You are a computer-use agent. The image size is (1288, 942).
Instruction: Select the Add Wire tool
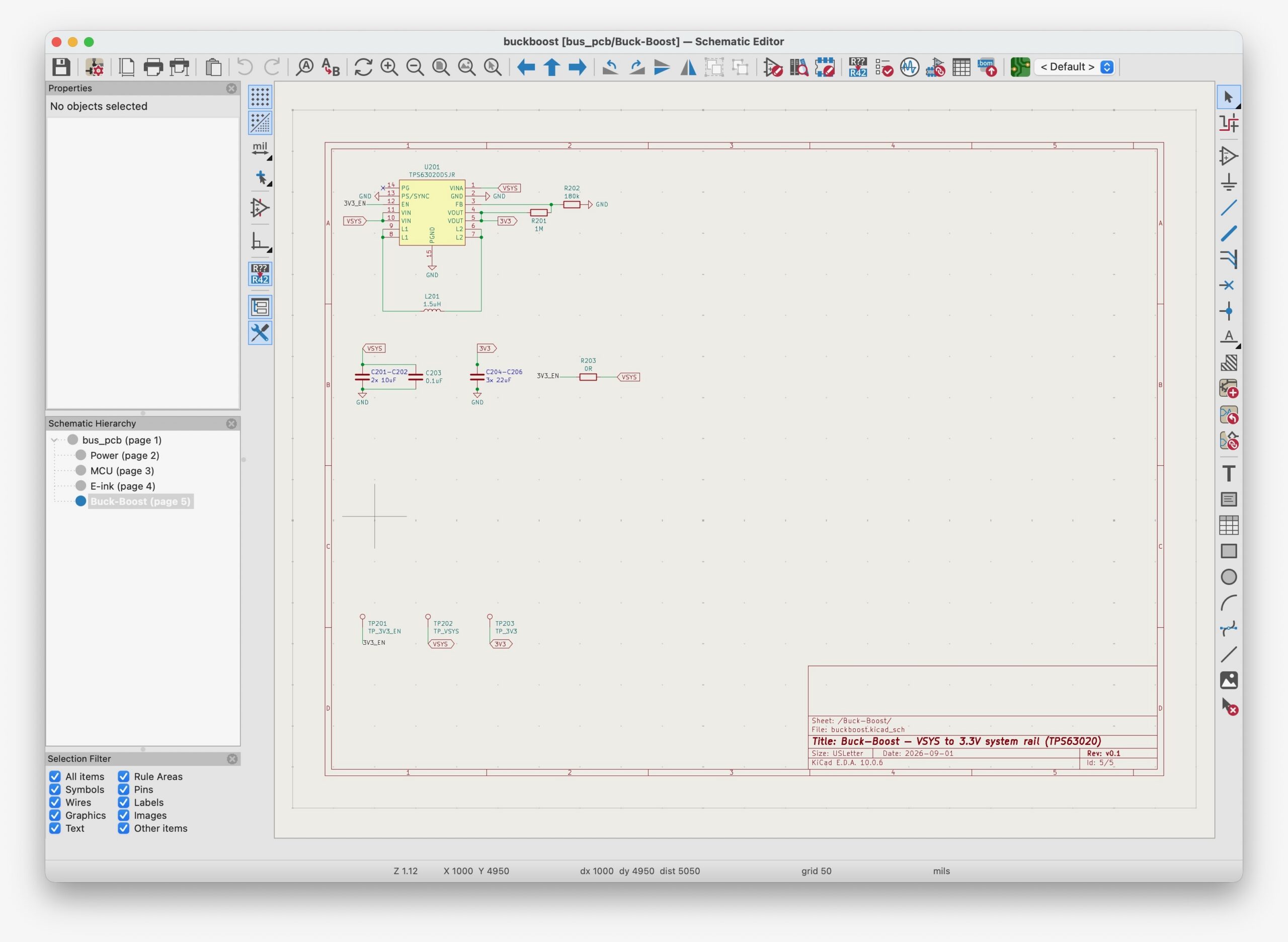1229,208
